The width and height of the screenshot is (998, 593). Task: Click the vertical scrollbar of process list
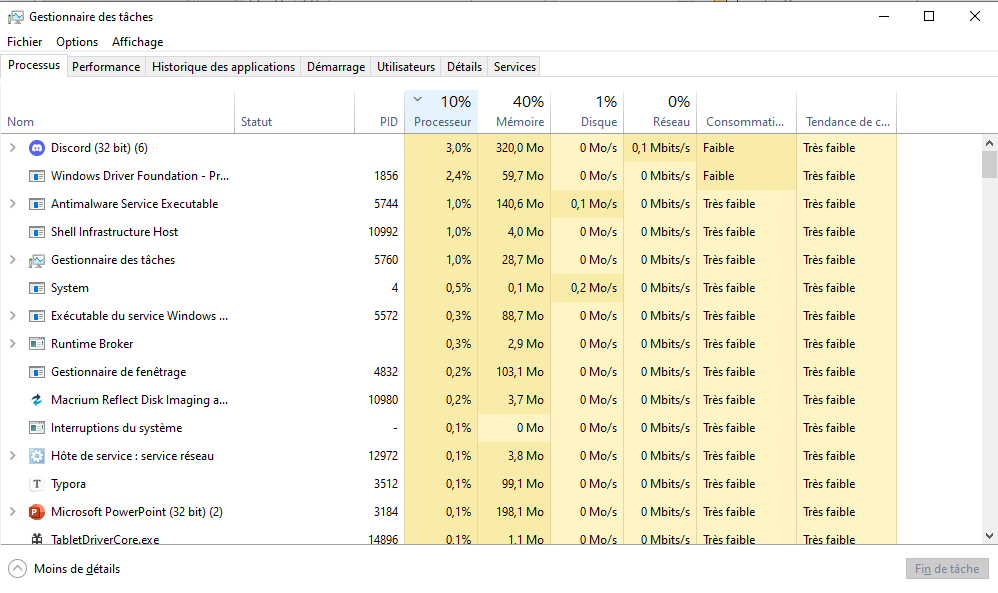989,340
